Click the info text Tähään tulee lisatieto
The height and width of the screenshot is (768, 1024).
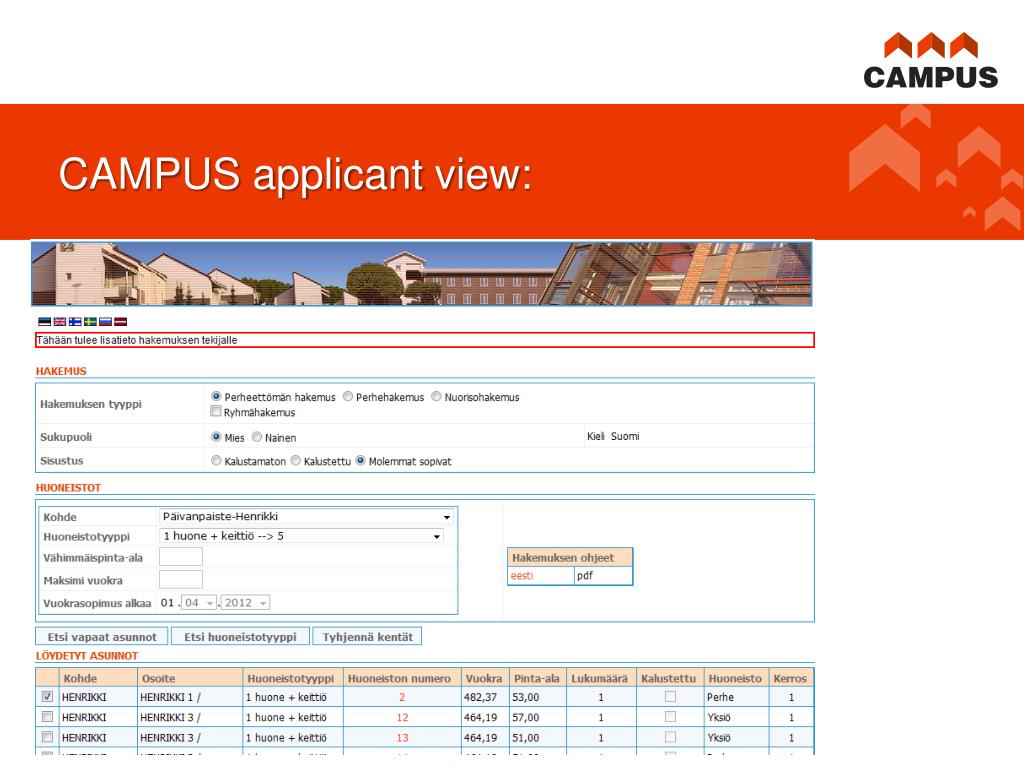point(136,340)
